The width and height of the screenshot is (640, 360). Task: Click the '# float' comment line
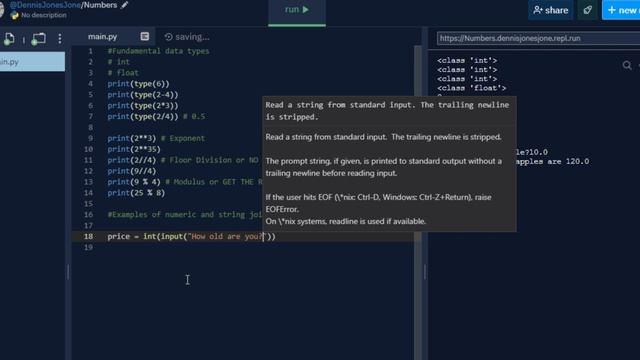tap(123, 73)
